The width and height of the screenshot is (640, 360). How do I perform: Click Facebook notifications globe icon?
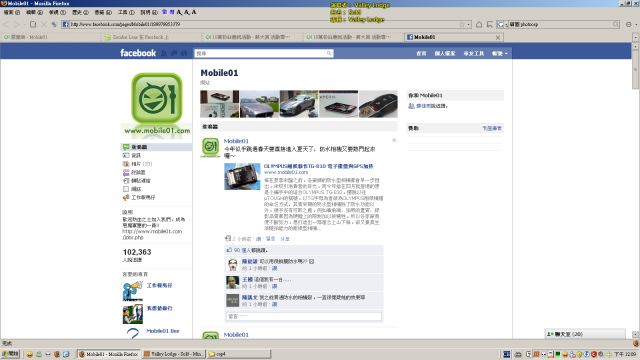point(184,53)
